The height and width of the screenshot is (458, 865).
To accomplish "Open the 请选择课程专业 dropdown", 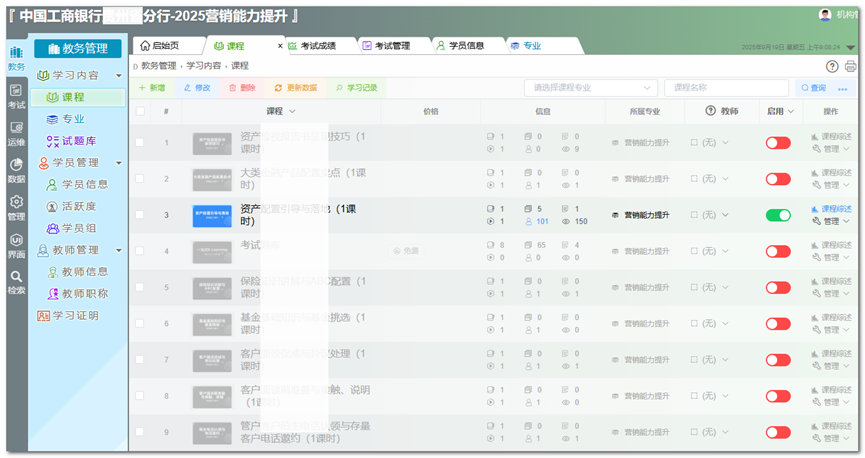I will [x=591, y=88].
